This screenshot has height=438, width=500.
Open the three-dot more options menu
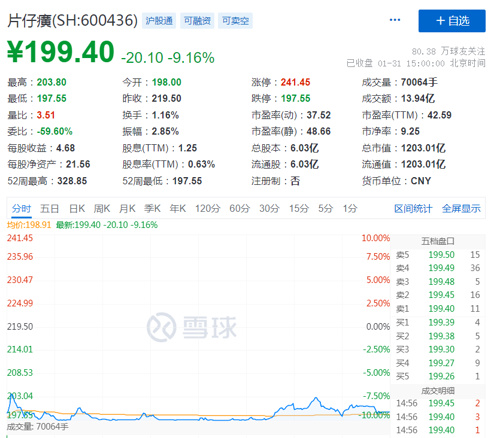click(x=395, y=20)
